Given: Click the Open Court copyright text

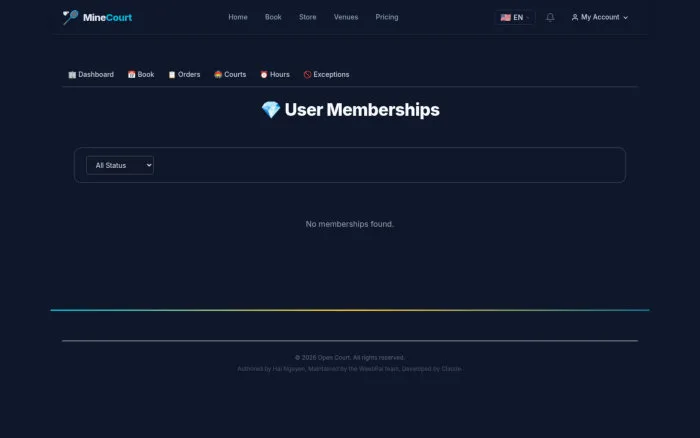Looking at the screenshot, I should pos(350,358).
